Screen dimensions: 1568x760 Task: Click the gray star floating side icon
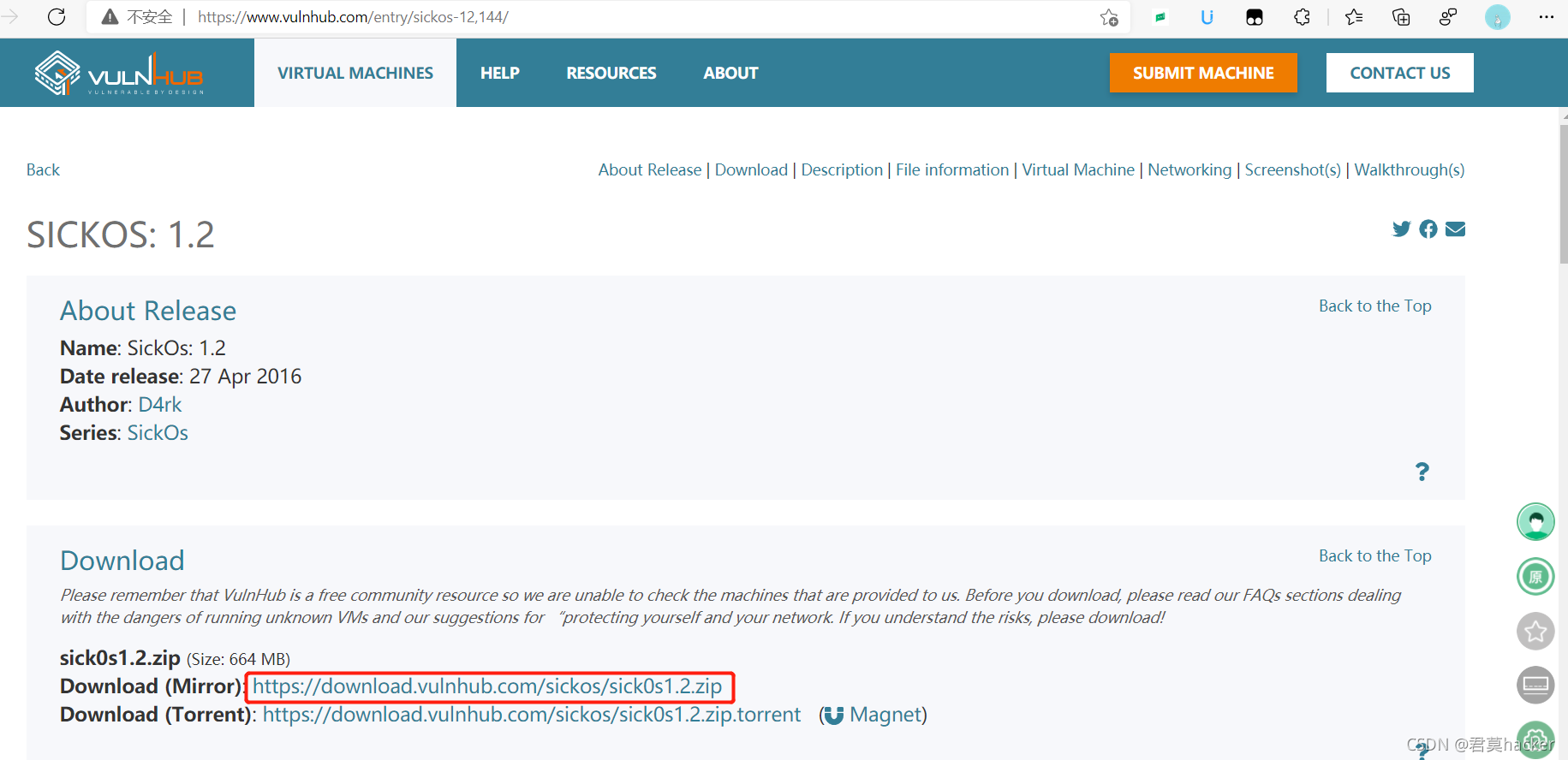1535,632
